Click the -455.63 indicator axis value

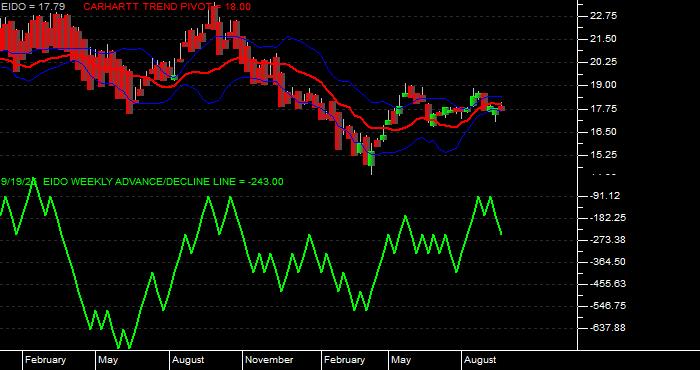(607, 284)
